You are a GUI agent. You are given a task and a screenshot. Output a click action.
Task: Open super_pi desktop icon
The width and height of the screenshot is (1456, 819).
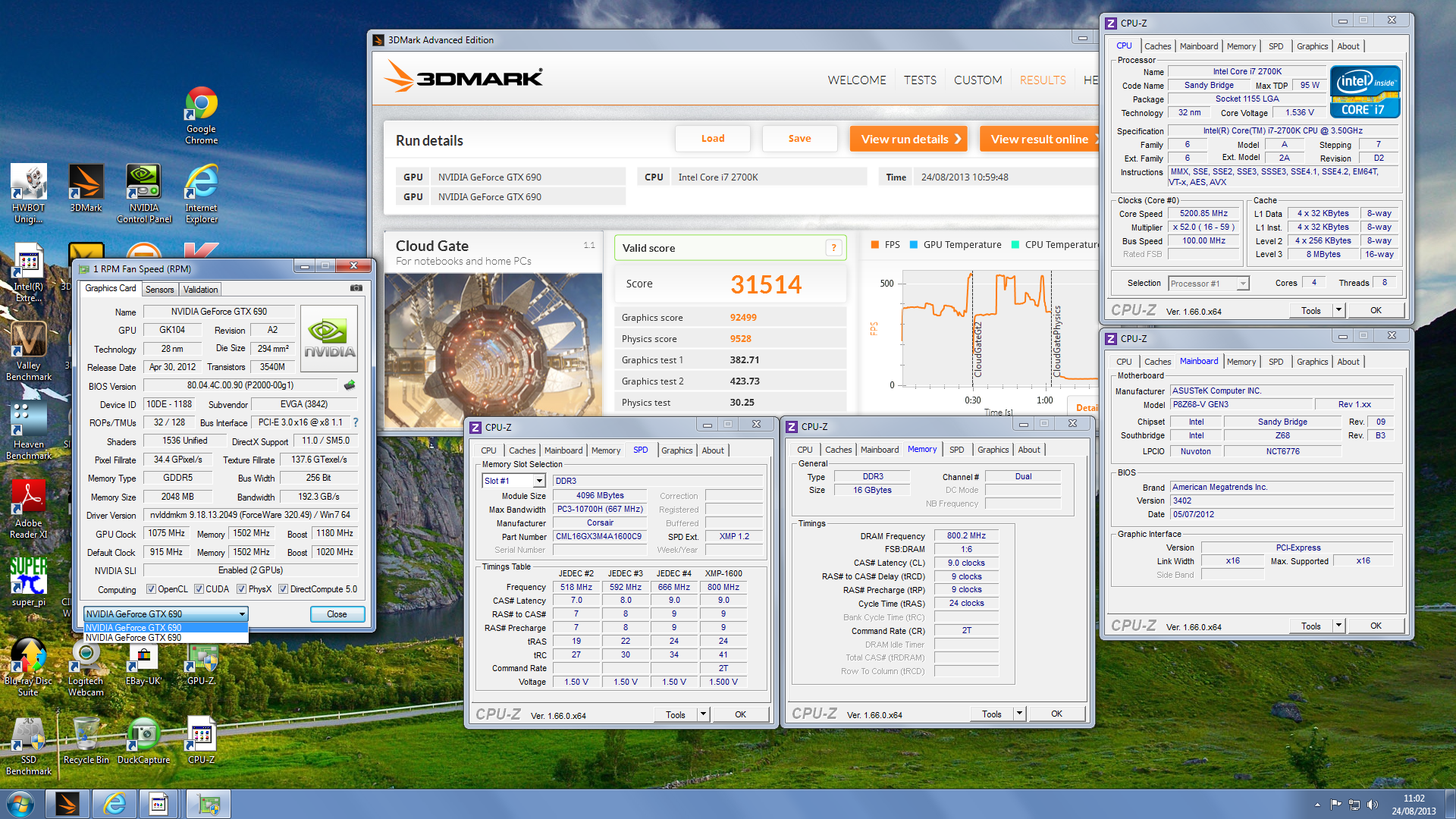point(29,582)
